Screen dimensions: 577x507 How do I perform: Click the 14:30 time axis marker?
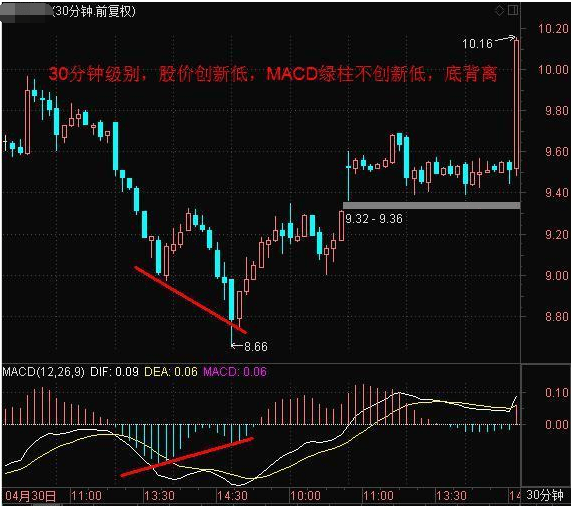click(232, 496)
